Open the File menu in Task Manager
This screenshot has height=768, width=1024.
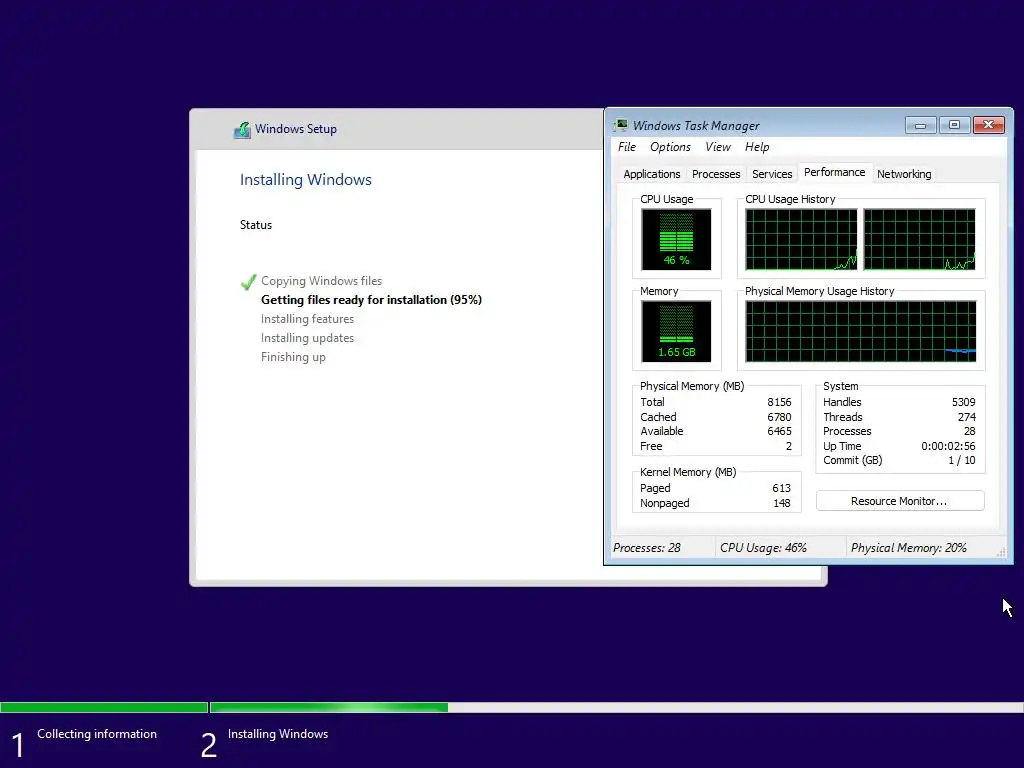627,147
